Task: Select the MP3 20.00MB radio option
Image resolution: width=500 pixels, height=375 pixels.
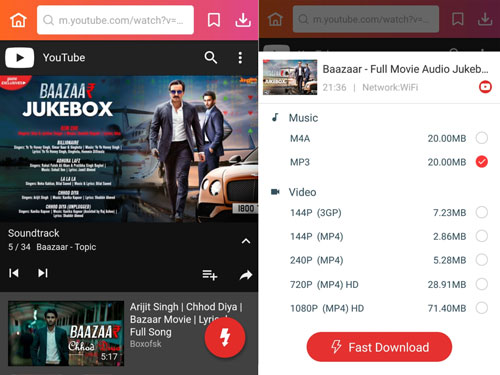Action: pyautogui.click(x=482, y=162)
